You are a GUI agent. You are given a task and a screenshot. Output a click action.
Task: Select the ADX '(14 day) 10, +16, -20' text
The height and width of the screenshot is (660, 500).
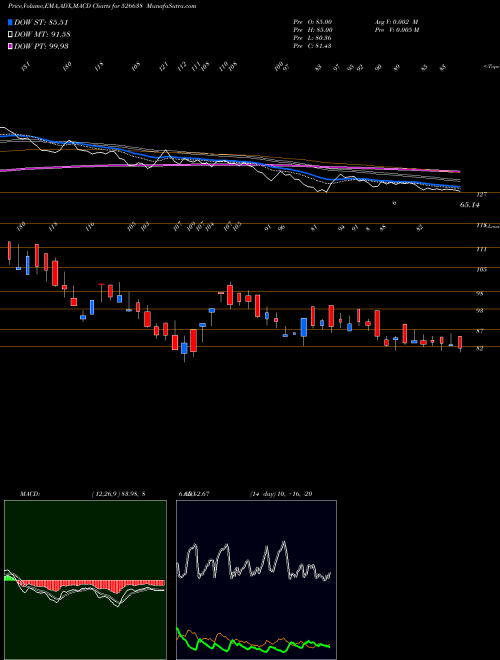coord(281,494)
